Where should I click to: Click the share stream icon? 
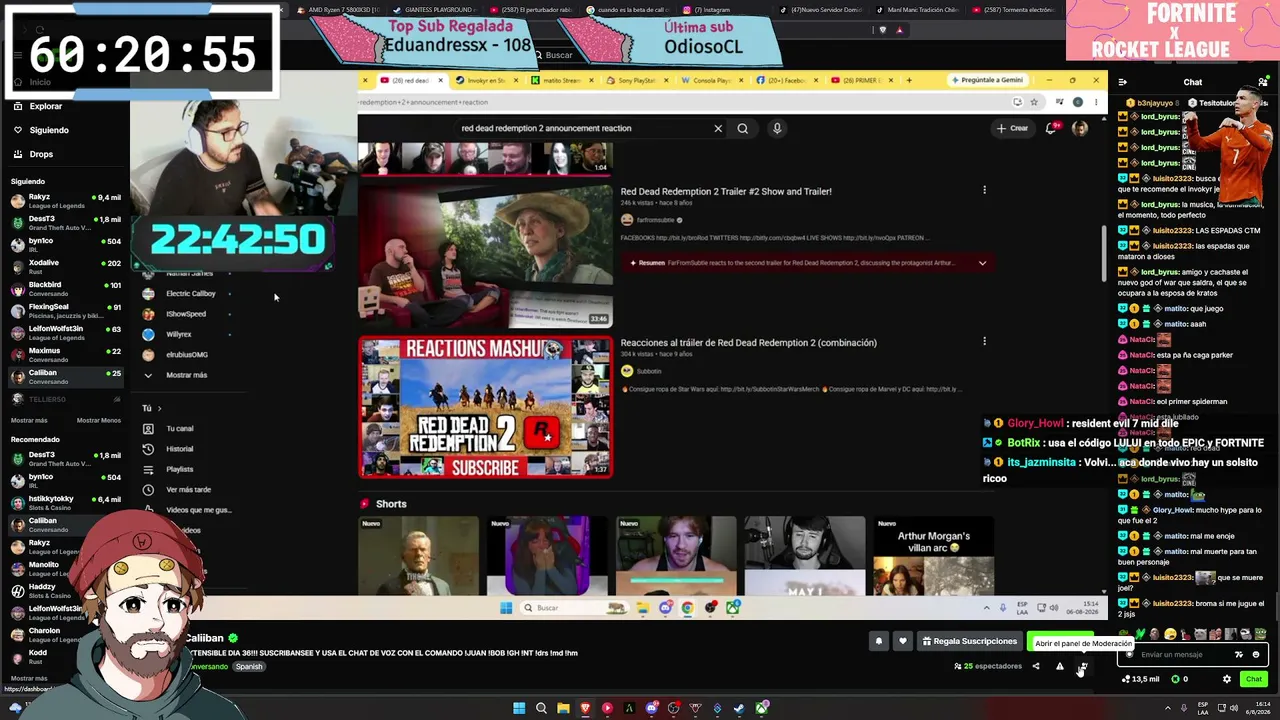(x=1036, y=666)
